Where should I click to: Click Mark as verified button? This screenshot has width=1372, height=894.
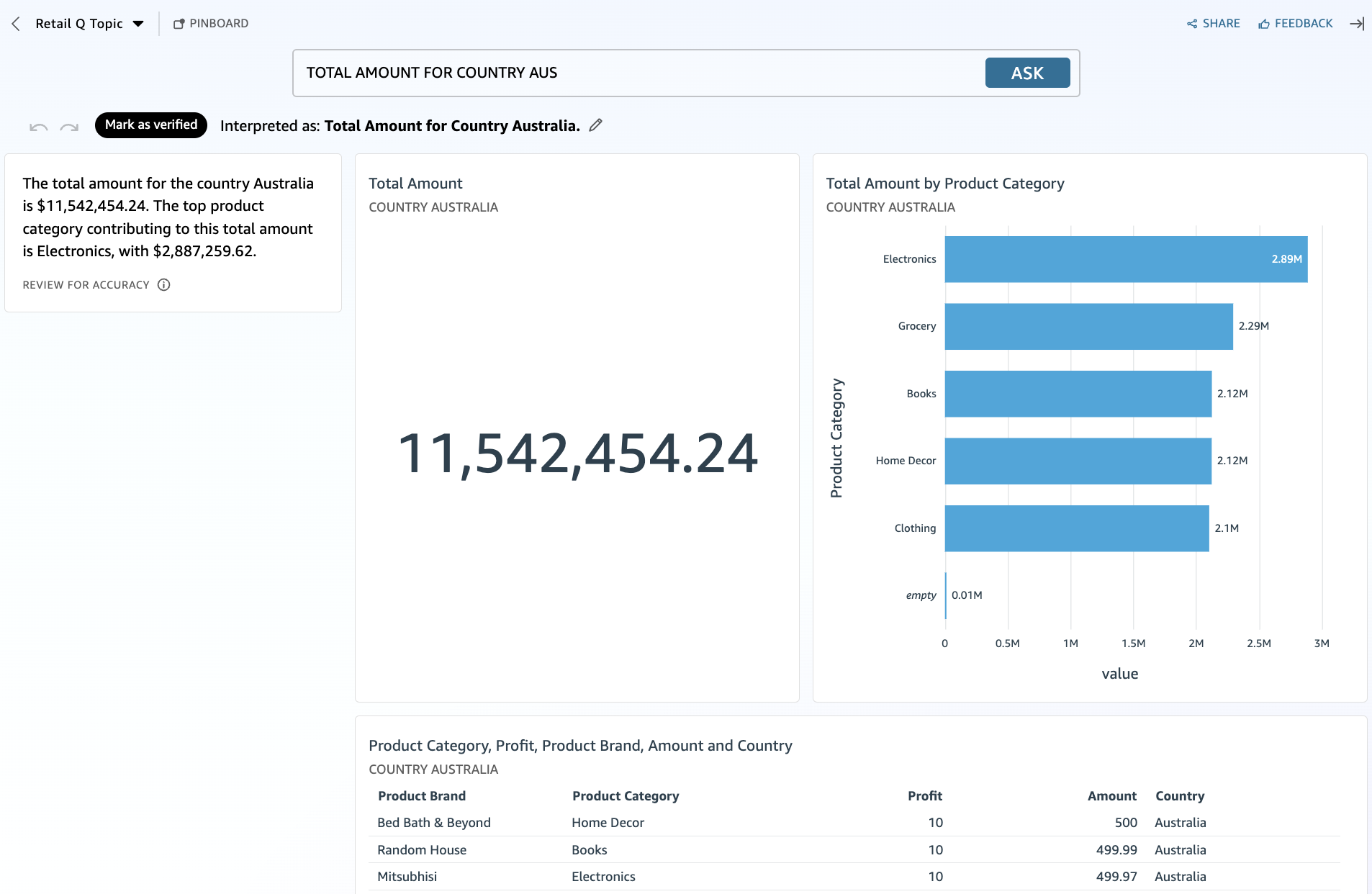151,125
